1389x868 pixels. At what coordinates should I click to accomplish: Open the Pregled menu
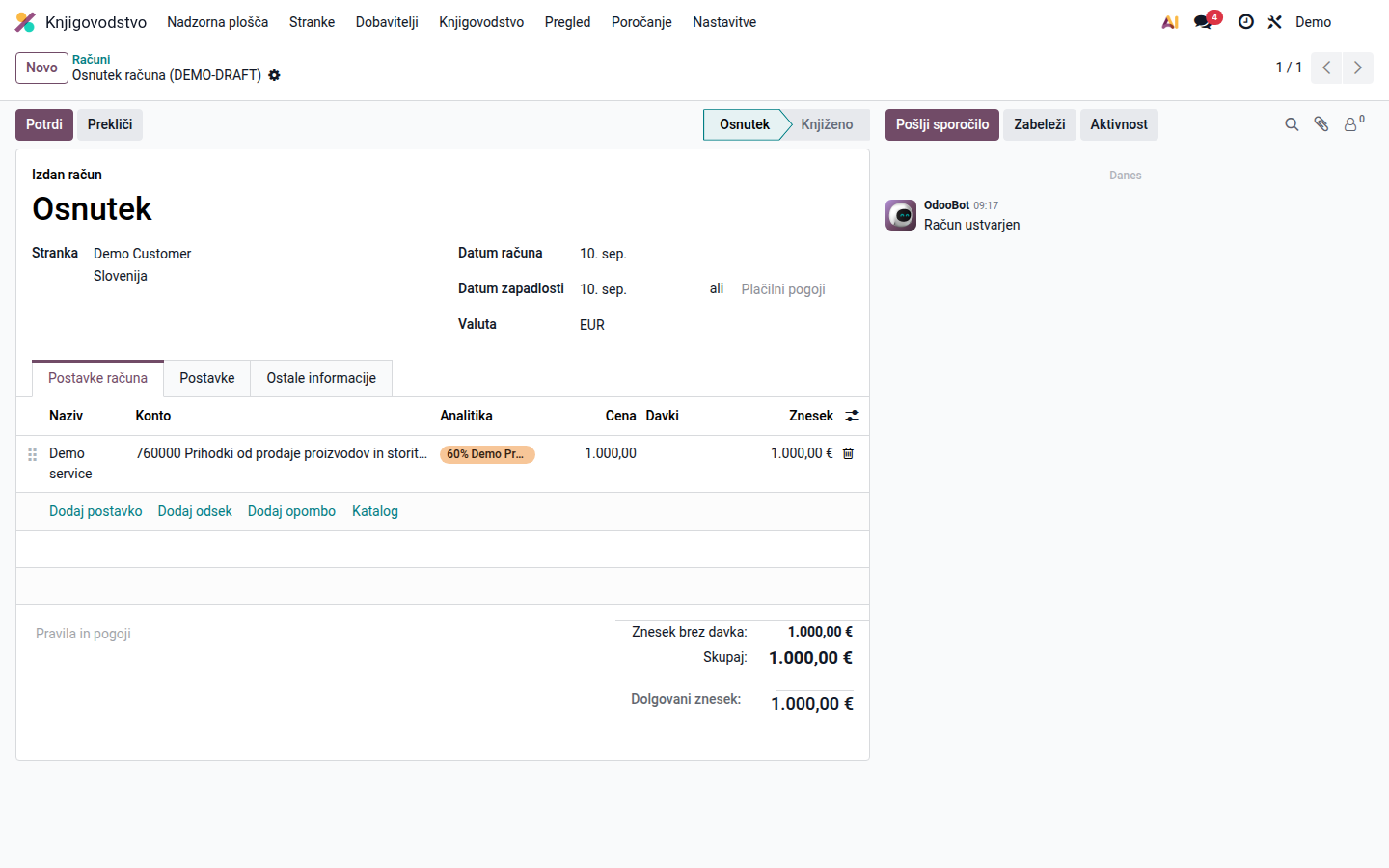coord(567,22)
